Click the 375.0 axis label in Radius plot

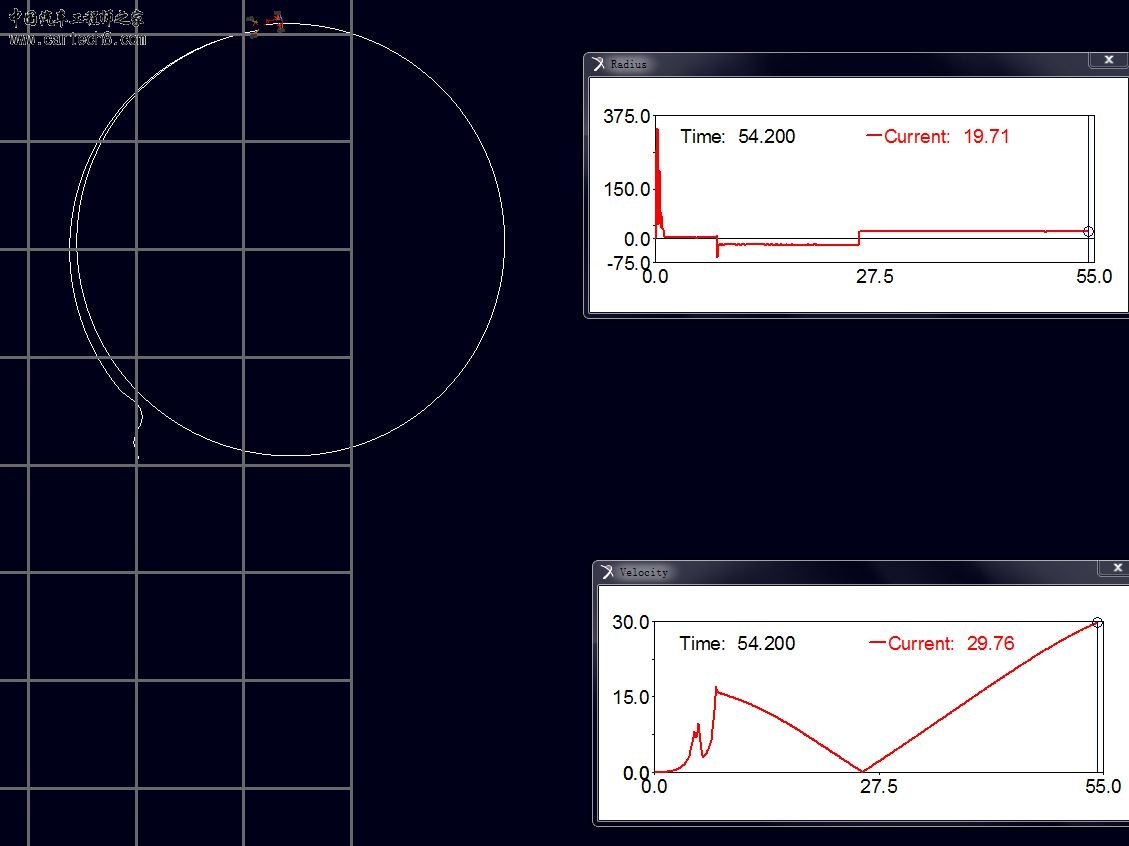[626, 117]
